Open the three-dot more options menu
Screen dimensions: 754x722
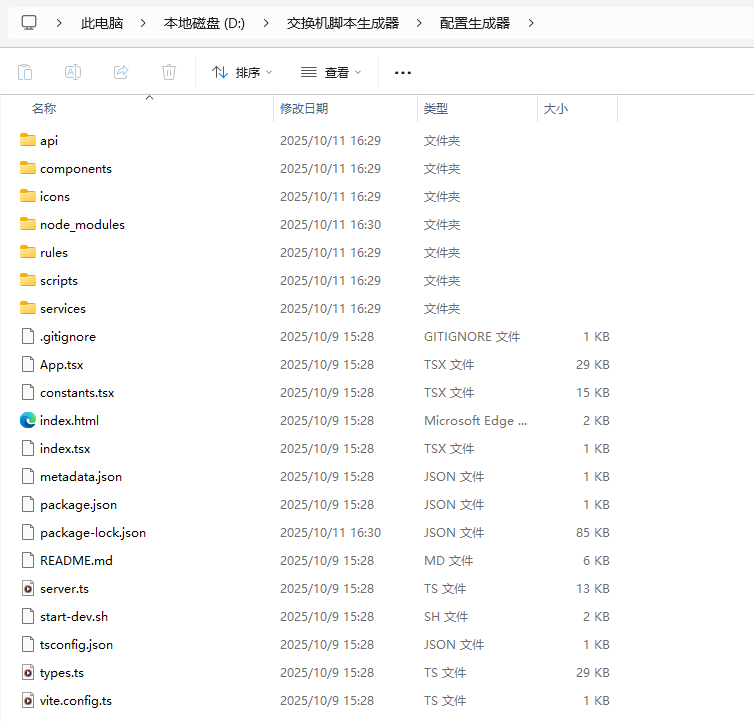coord(403,72)
